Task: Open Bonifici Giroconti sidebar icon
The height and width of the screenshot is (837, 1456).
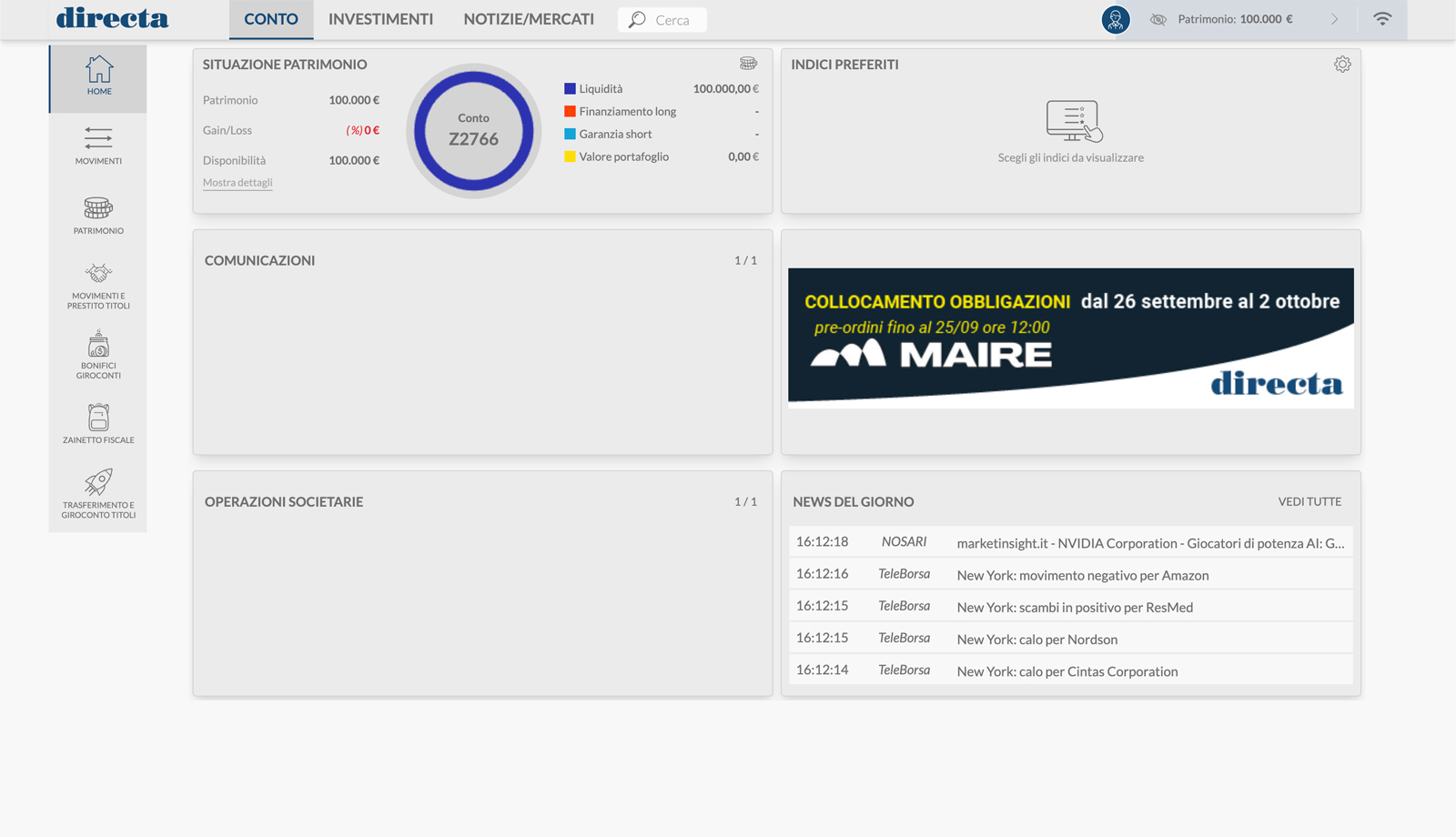Action: 98,346
